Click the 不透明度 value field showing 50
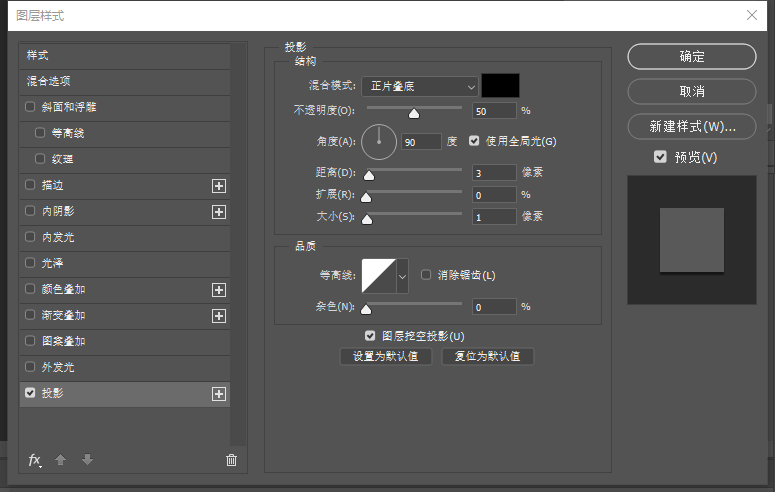 coord(494,111)
